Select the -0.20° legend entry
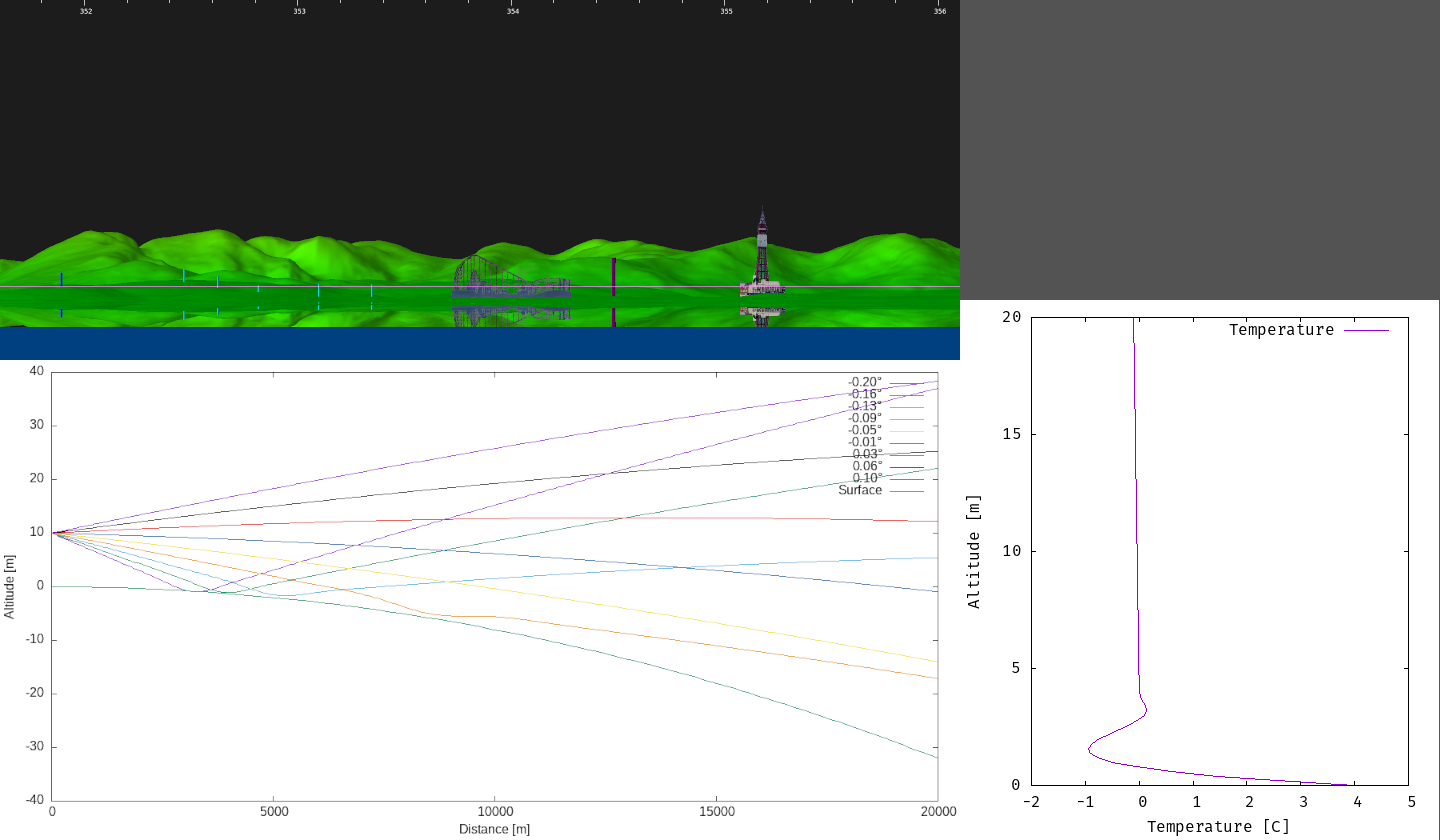Viewport: 1440px width, 840px height. (x=865, y=382)
